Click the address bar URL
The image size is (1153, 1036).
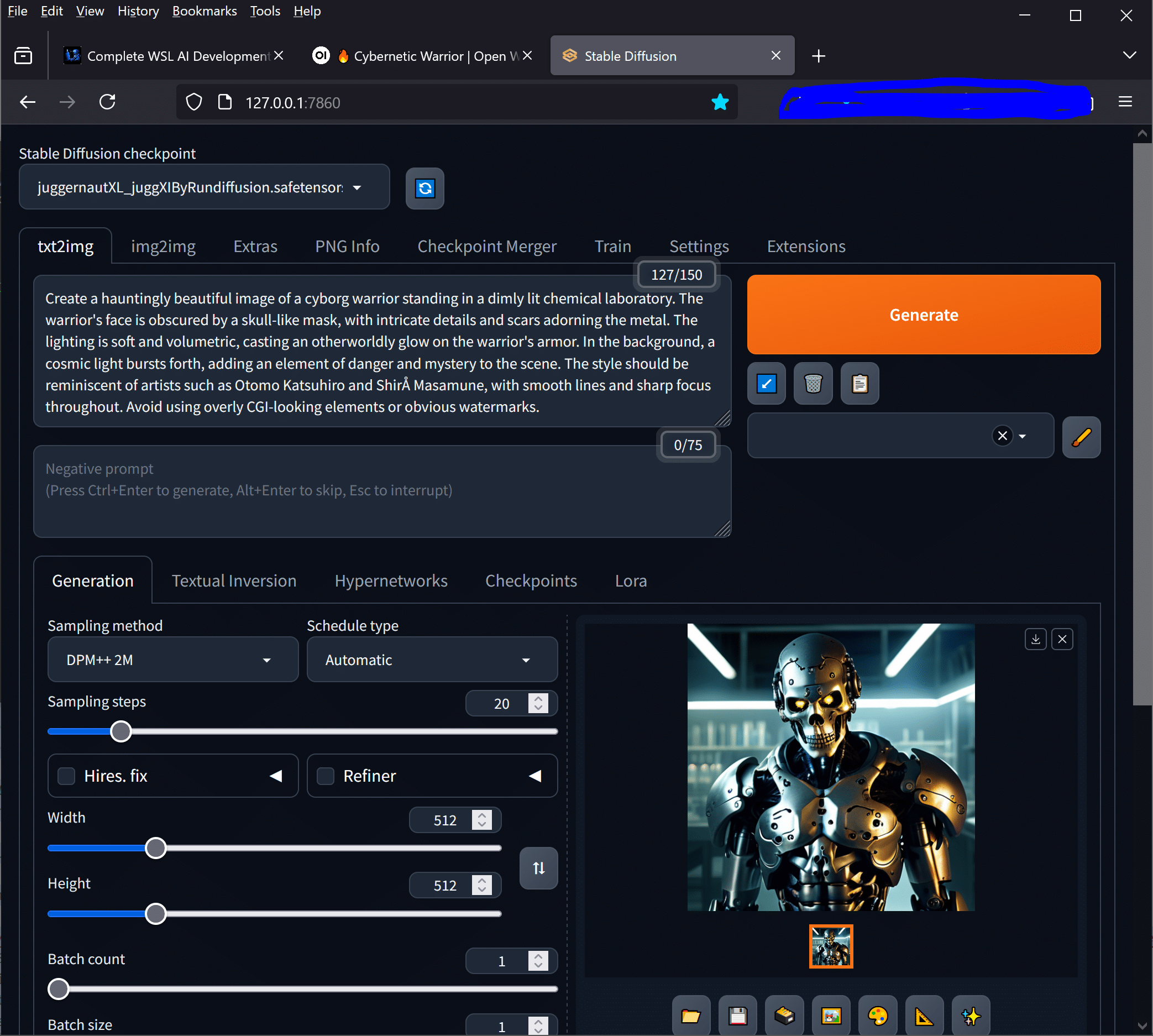(293, 102)
